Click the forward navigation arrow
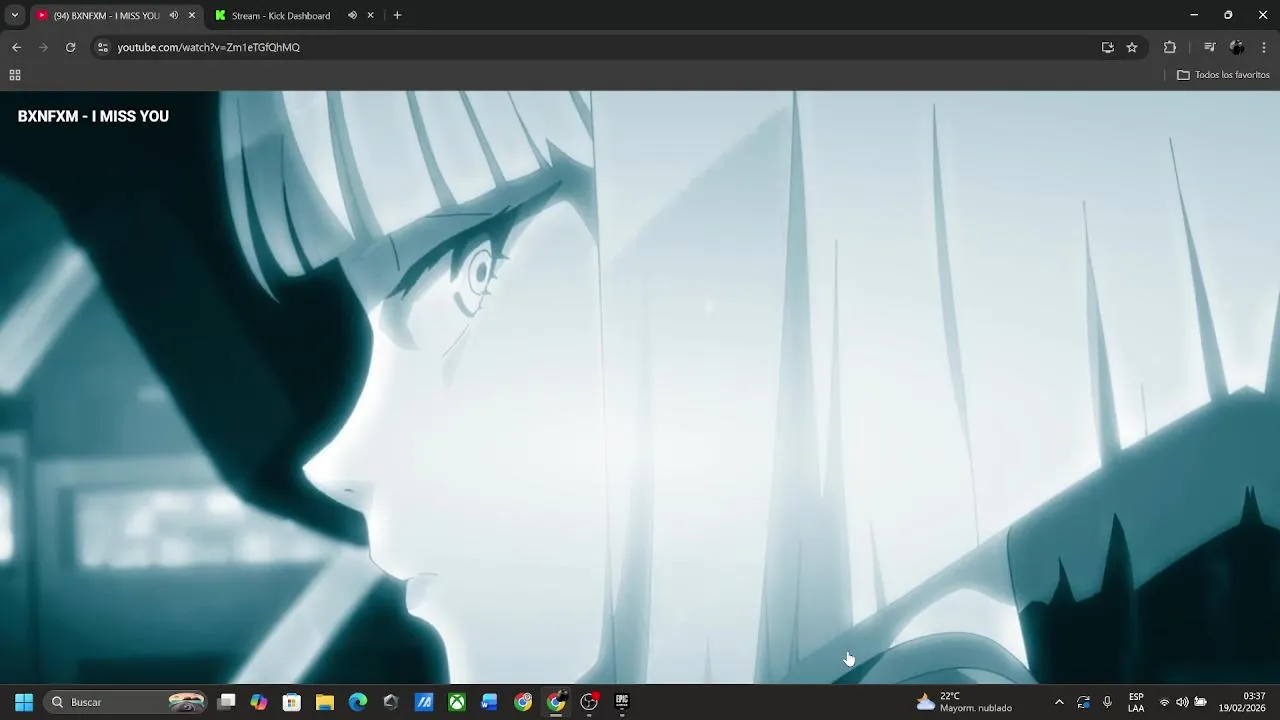The width and height of the screenshot is (1280, 720). 43,47
